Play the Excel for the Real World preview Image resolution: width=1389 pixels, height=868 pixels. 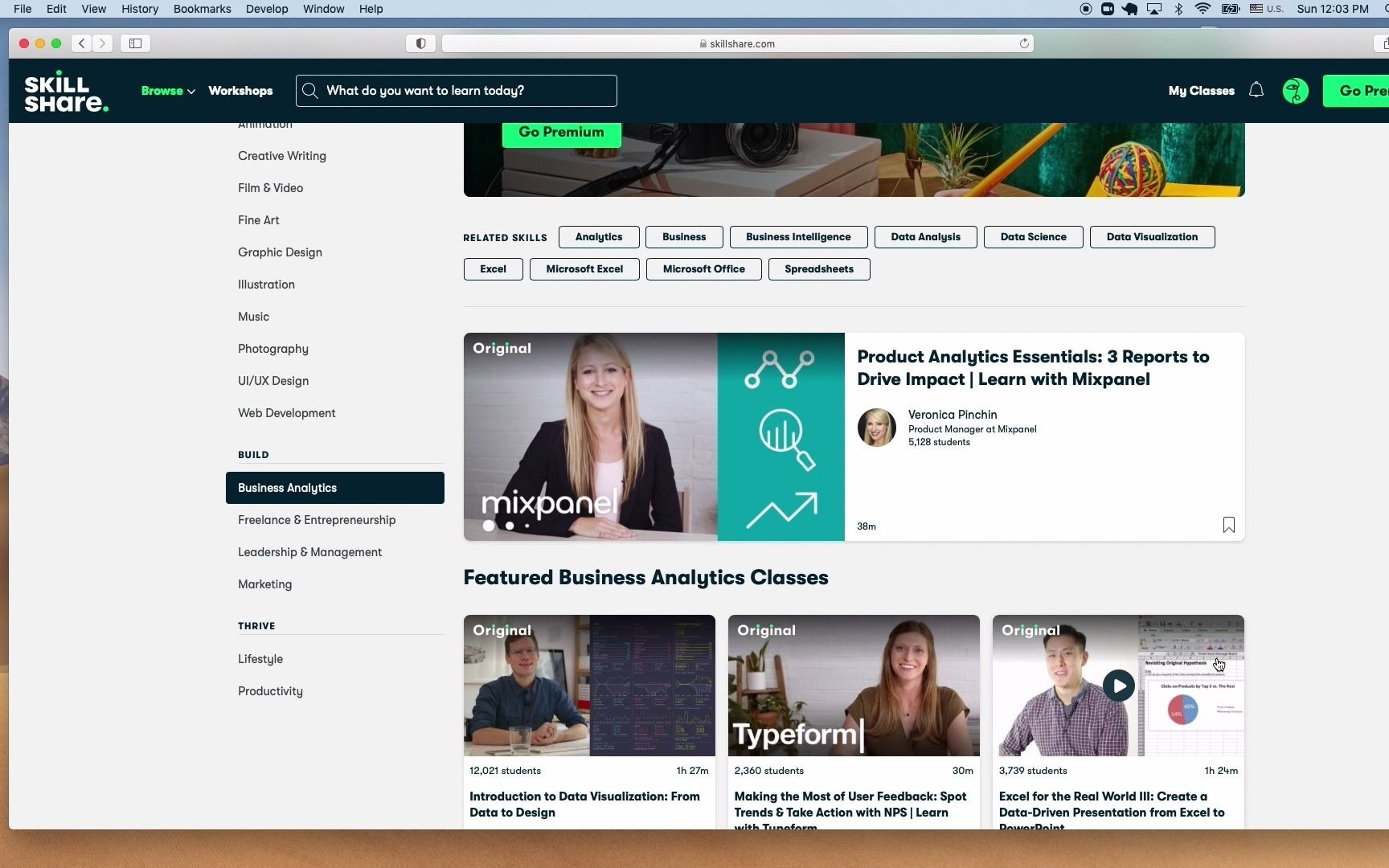coord(1118,686)
